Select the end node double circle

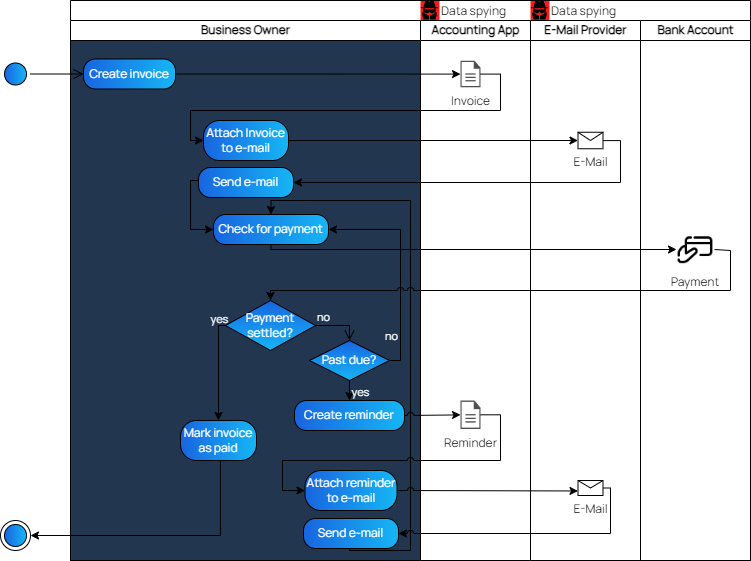coord(15,535)
